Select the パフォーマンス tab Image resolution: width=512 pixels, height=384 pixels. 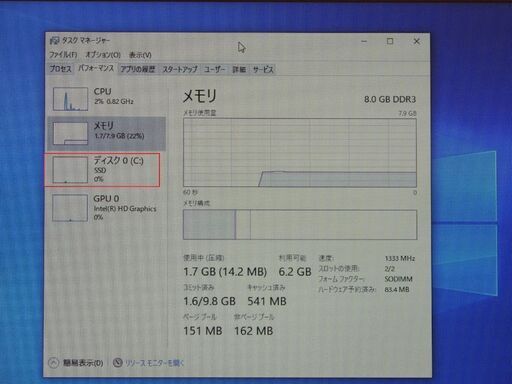96,68
